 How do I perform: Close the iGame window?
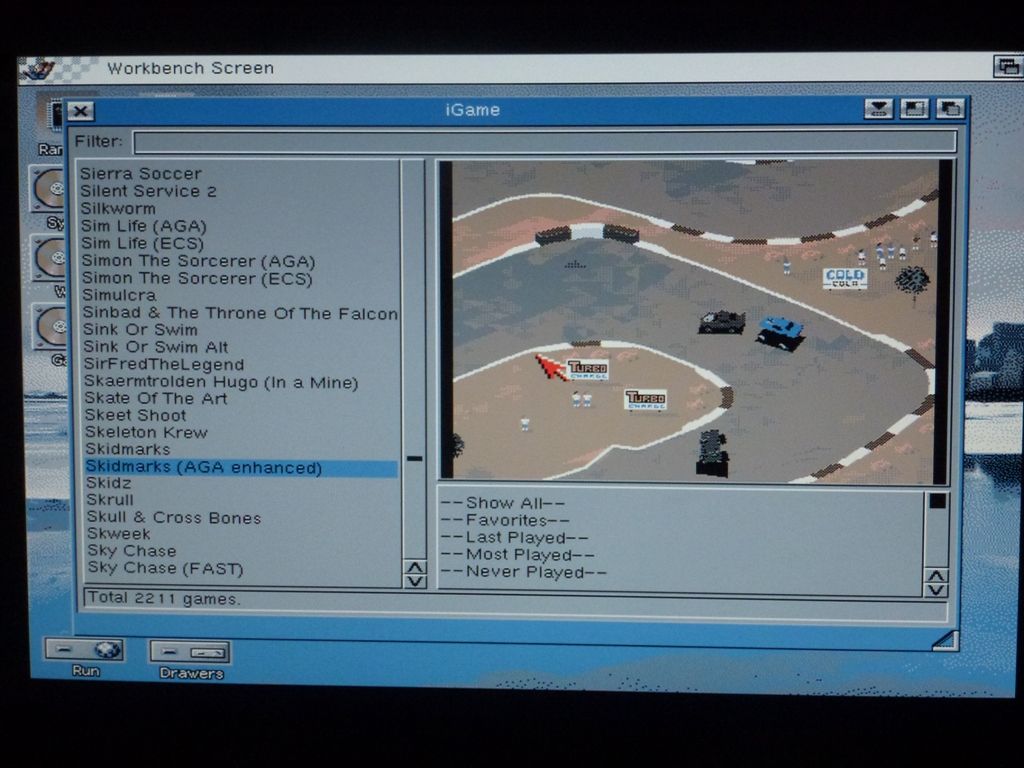[81, 111]
